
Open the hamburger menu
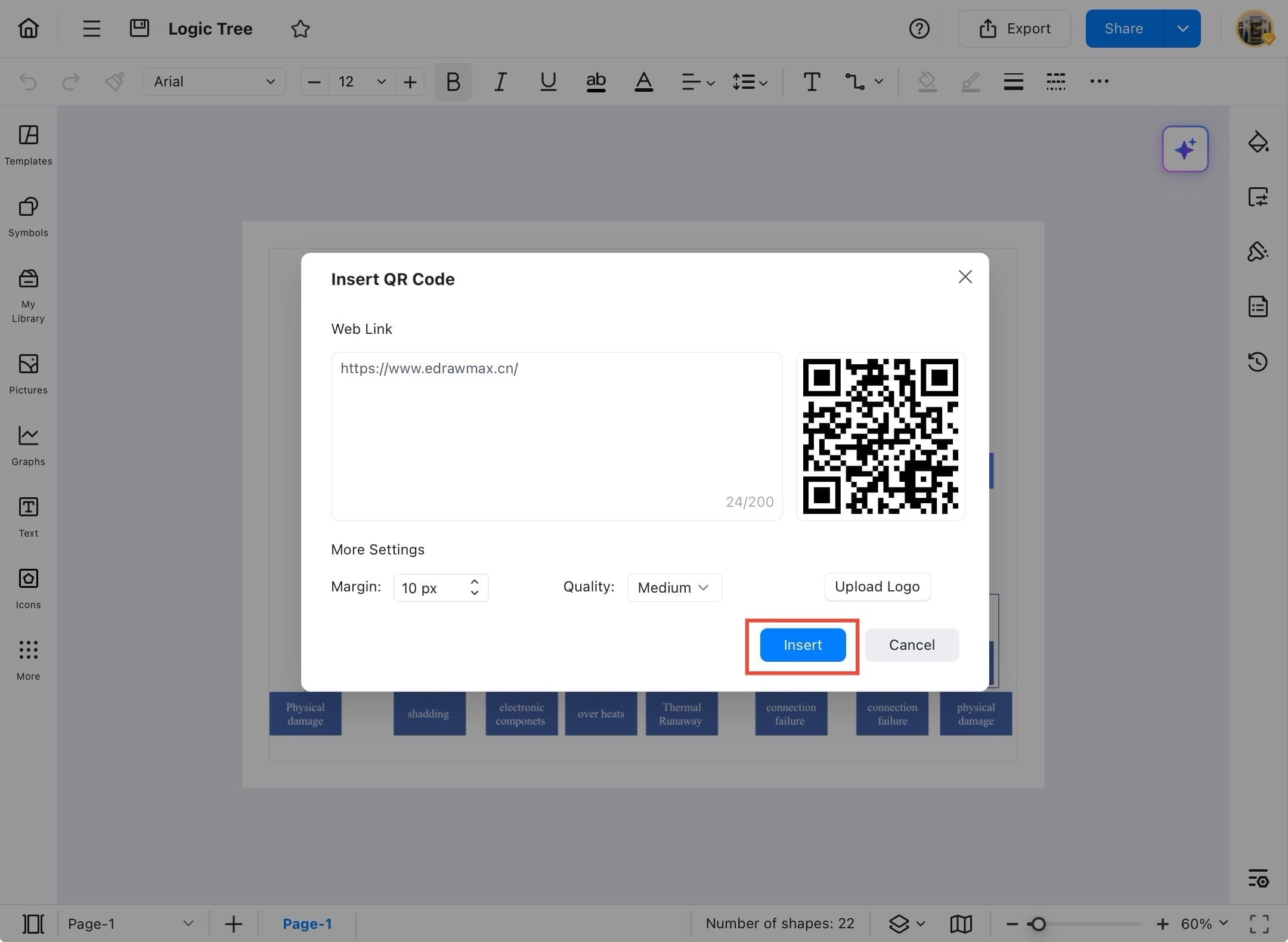[x=91, y=28]
